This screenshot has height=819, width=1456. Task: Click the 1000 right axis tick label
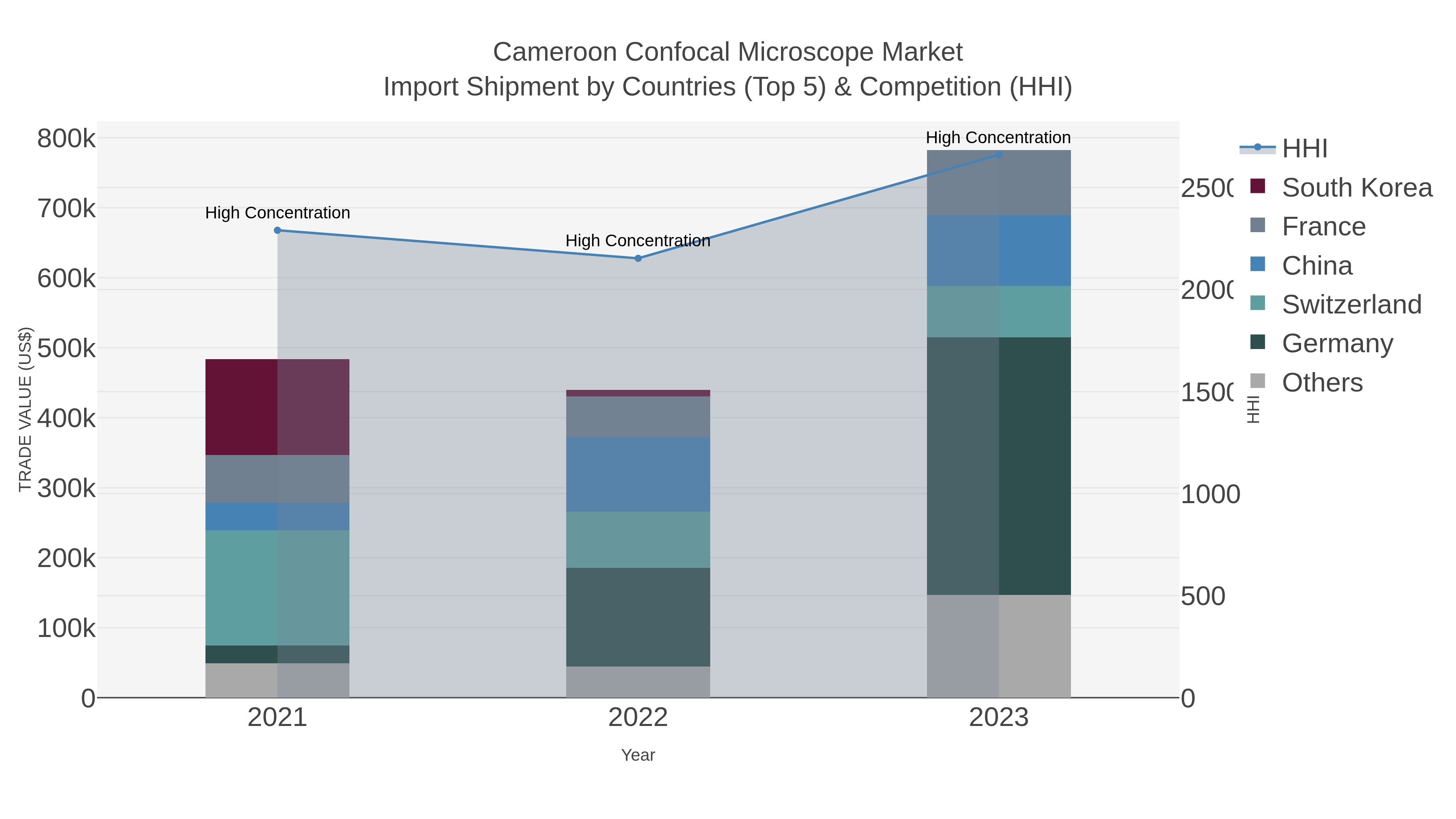(x=1211, y=495)
